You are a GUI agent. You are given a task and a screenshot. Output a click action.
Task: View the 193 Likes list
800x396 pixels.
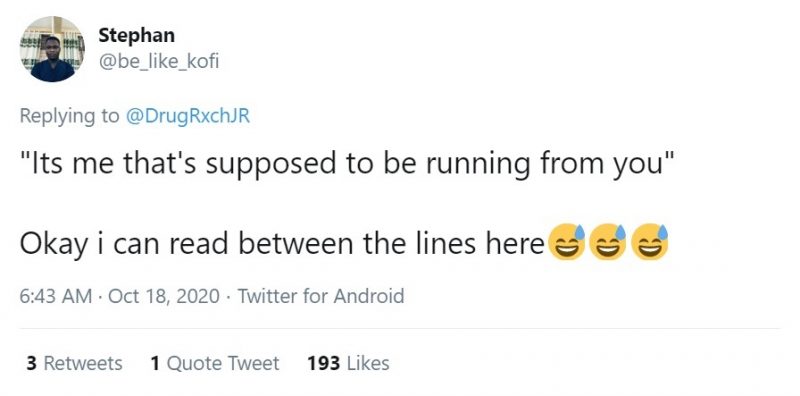(x=348, y=363)
